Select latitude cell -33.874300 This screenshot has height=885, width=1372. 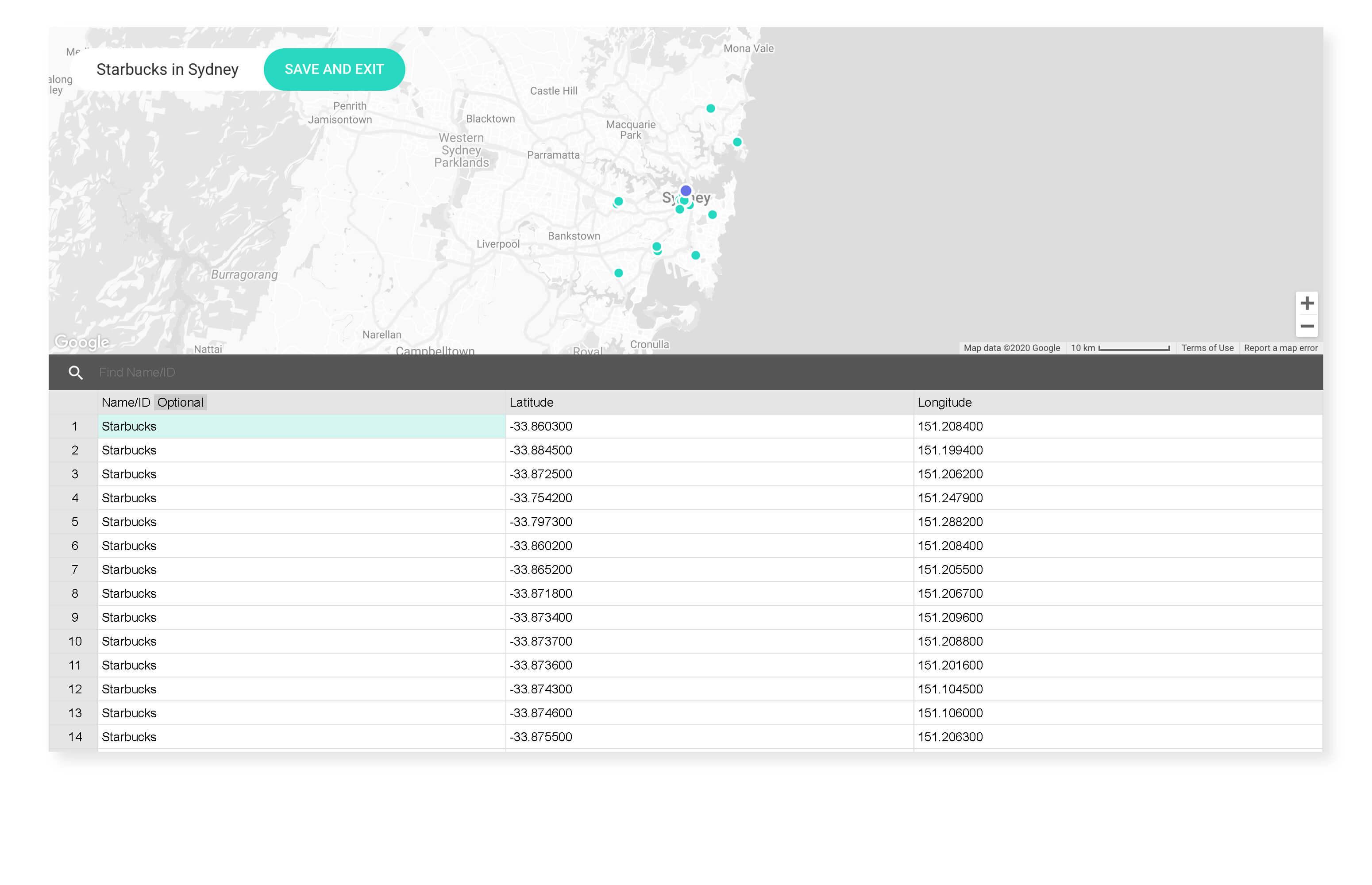coord(710,689)
